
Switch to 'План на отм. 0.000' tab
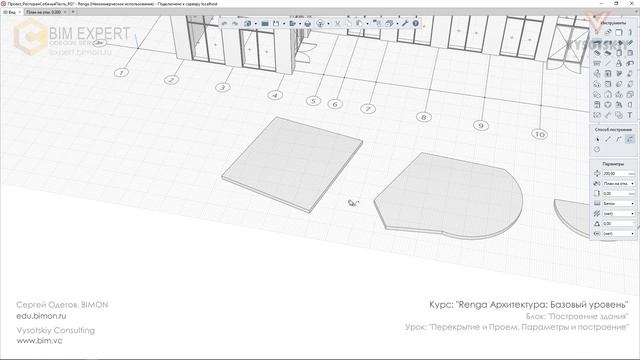click(44, 12)
